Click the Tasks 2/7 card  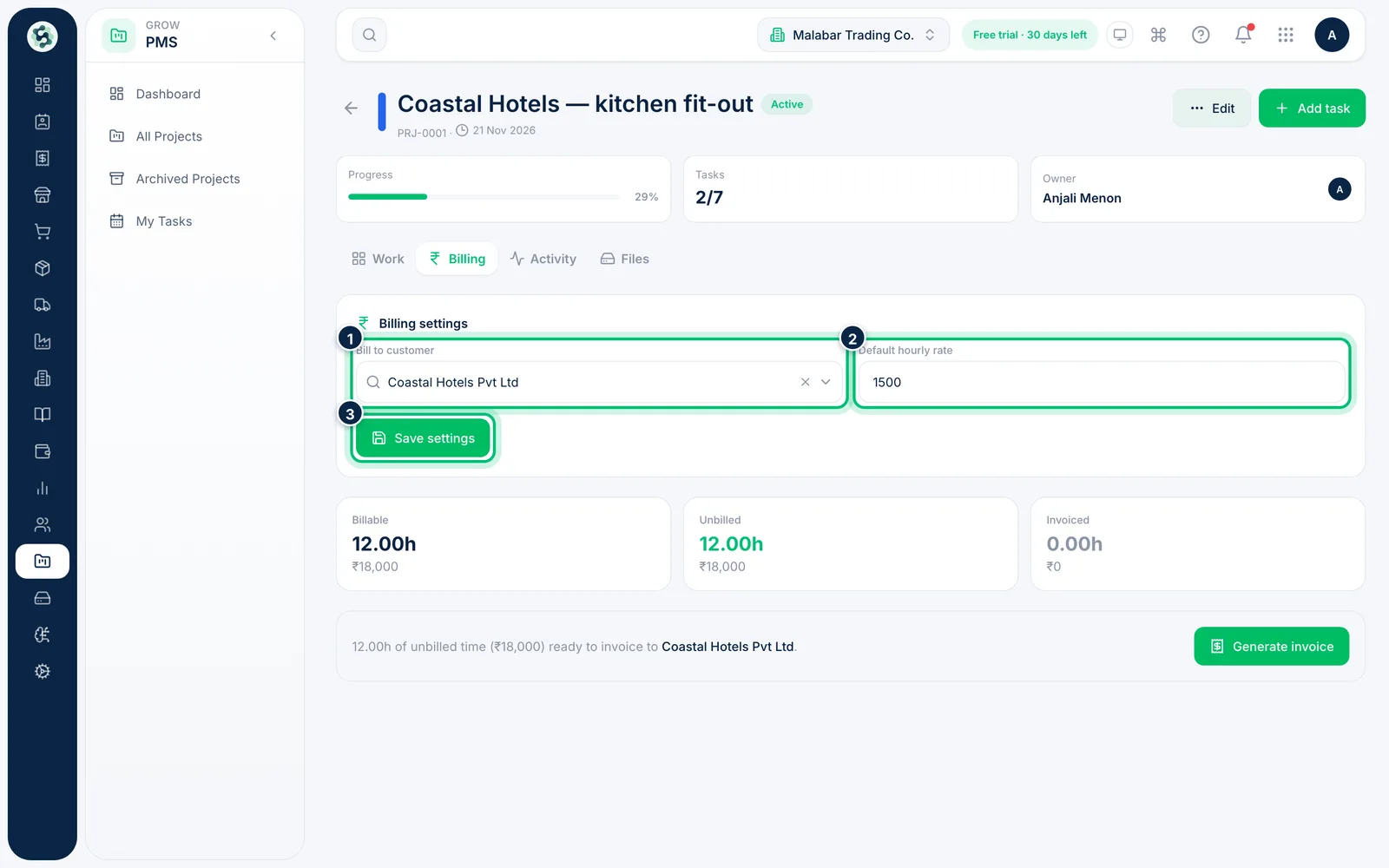851,189
